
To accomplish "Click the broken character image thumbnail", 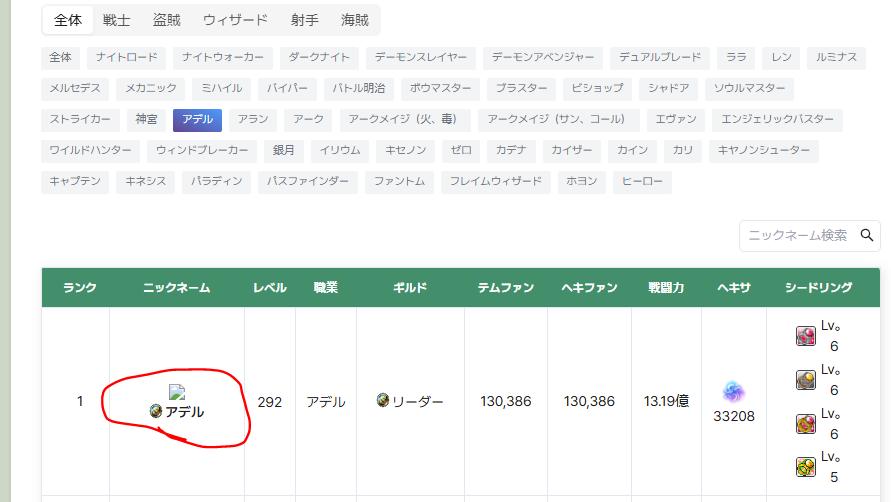I will pos(177,392).
